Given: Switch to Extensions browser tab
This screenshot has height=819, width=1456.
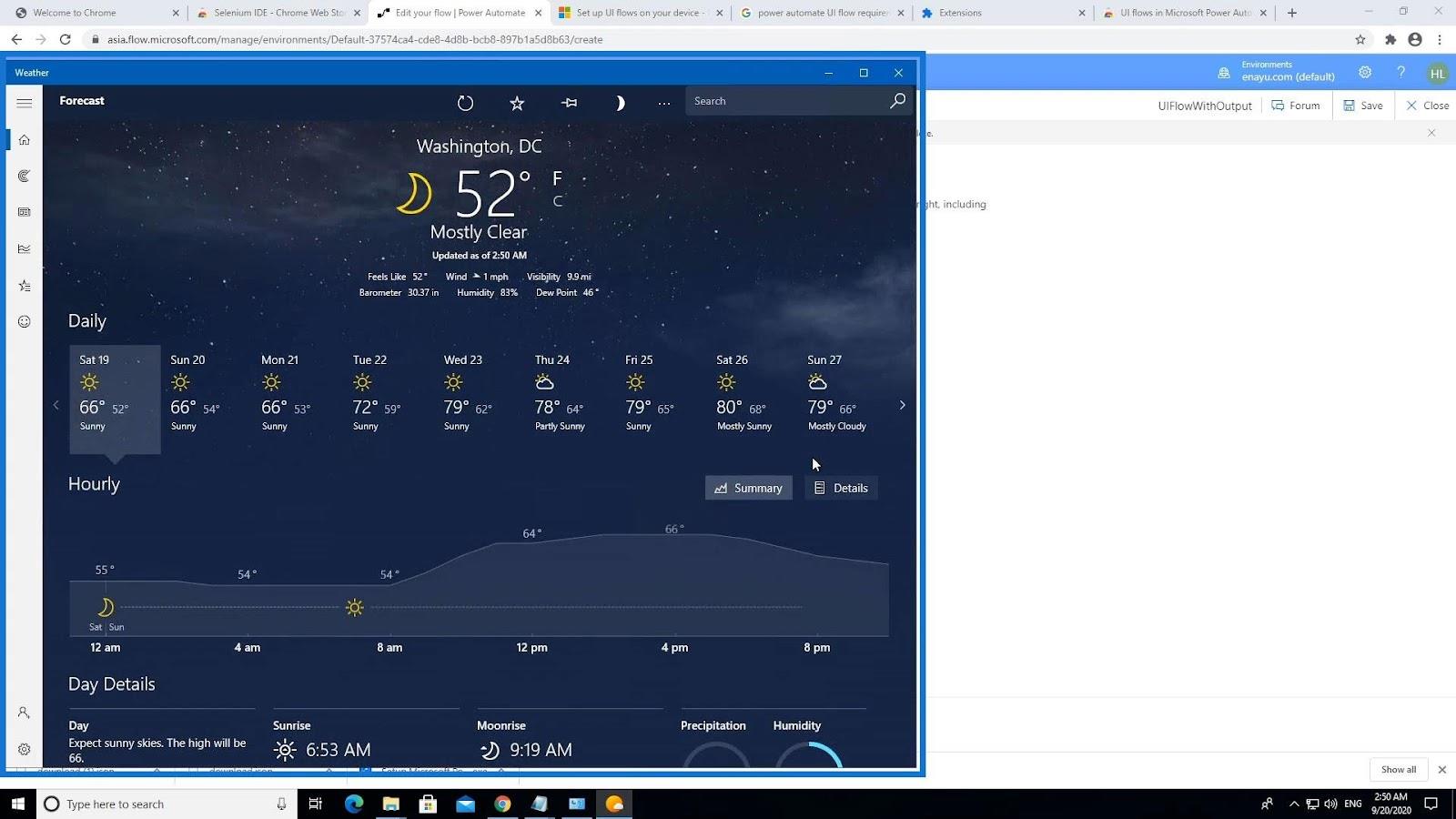Looking at the screenshot, I should click(x=1003, y=13).
